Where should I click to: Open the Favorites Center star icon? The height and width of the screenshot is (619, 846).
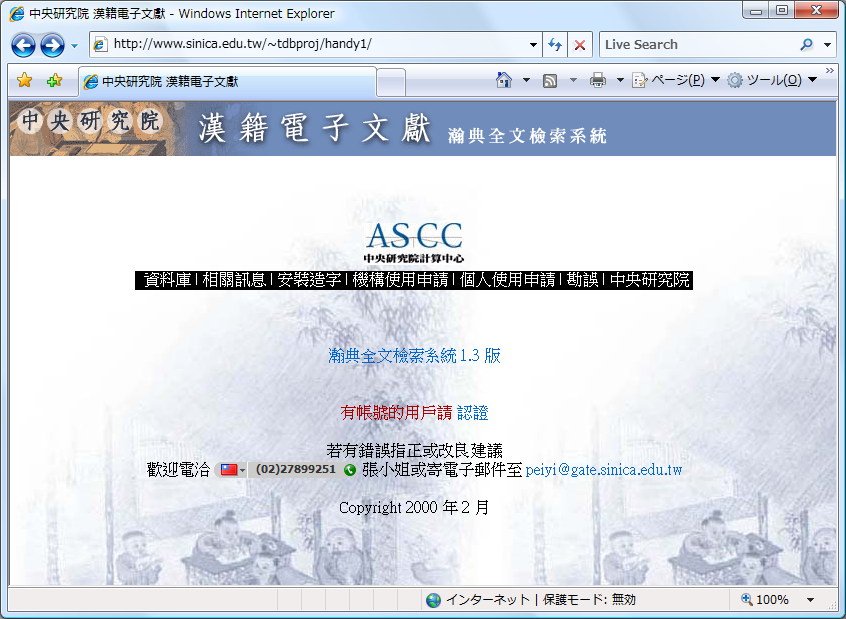tap(24, 81)
